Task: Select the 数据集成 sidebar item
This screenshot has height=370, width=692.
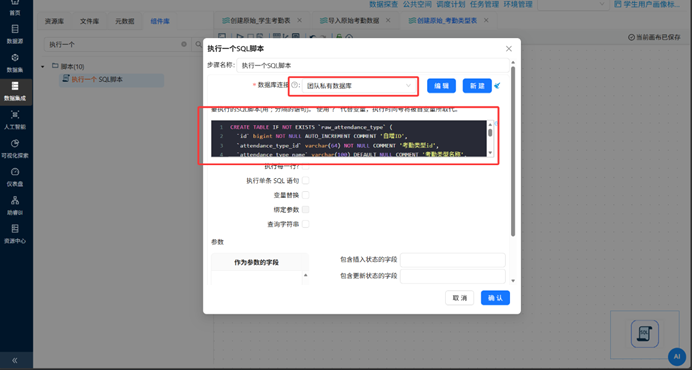Action: pos(15,91)
